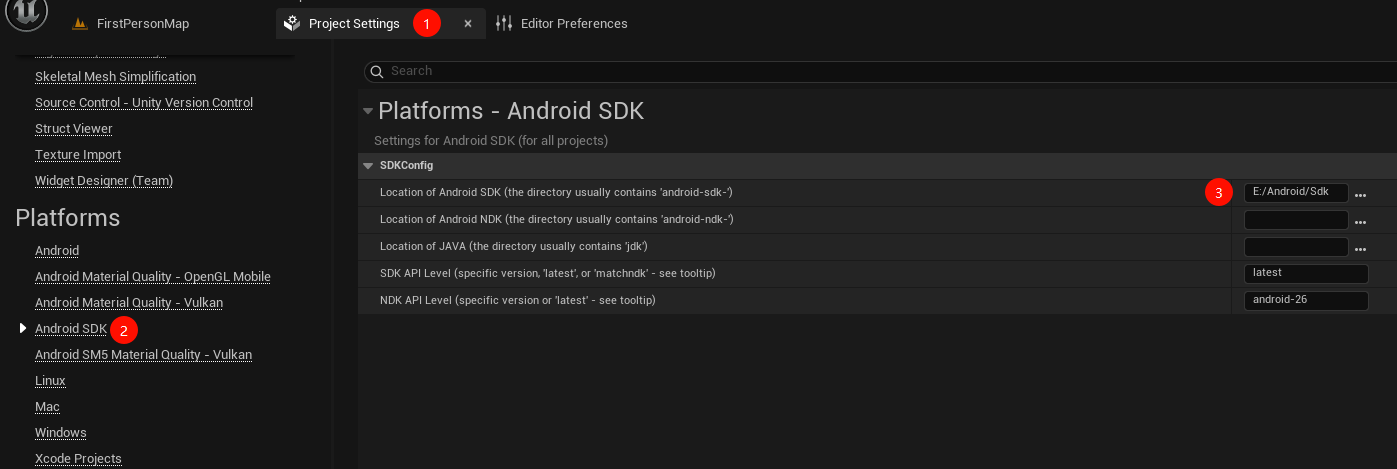Open Source Control - Unity Version Control
The width and height of the screenshot is (1397, 469).
point(144,103)
